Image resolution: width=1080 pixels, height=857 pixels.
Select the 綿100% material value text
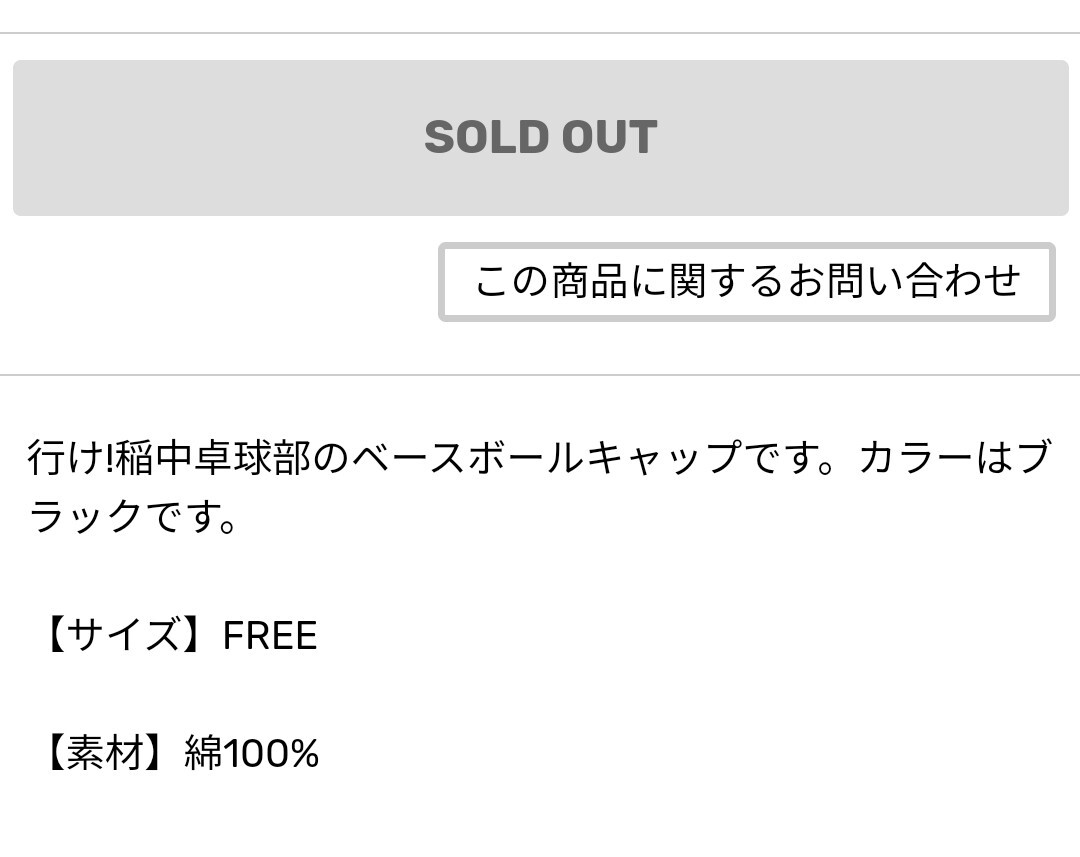coord(252,753)
